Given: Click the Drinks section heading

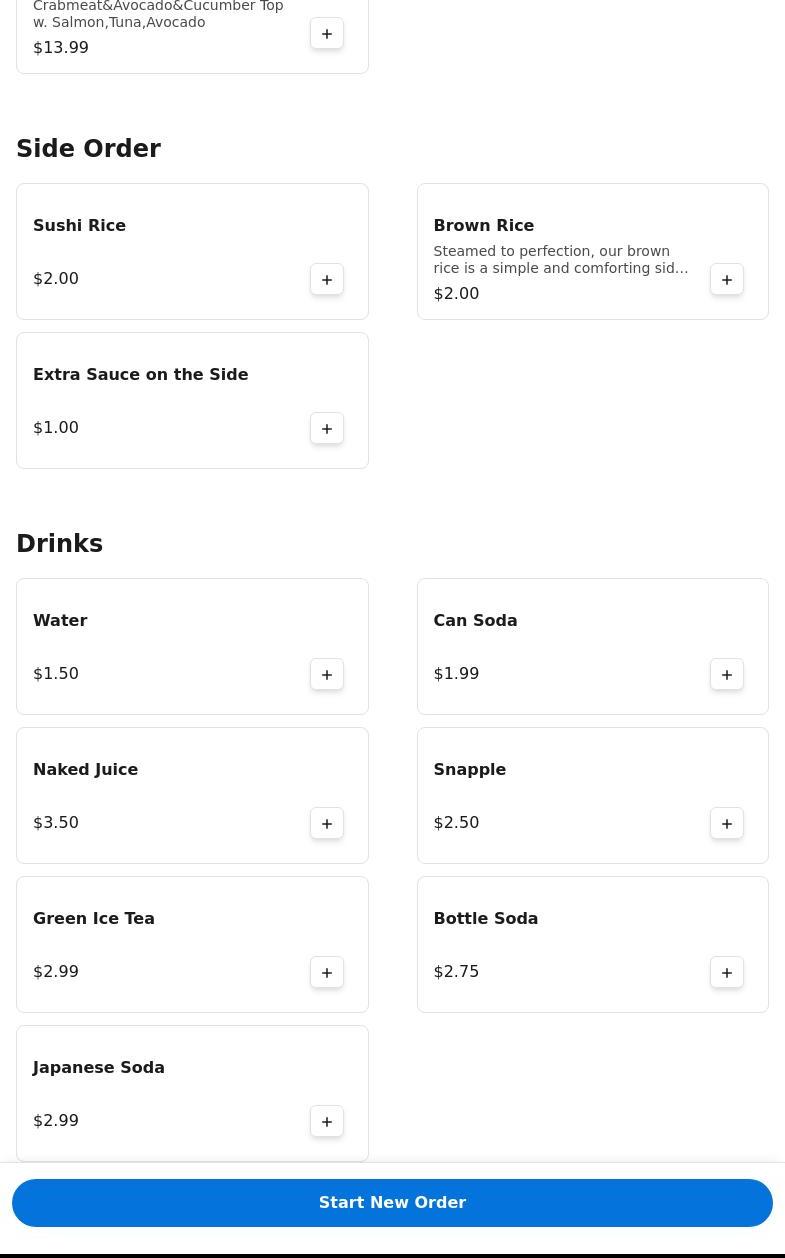Looking at the screenshot, I should coord(59,543).
